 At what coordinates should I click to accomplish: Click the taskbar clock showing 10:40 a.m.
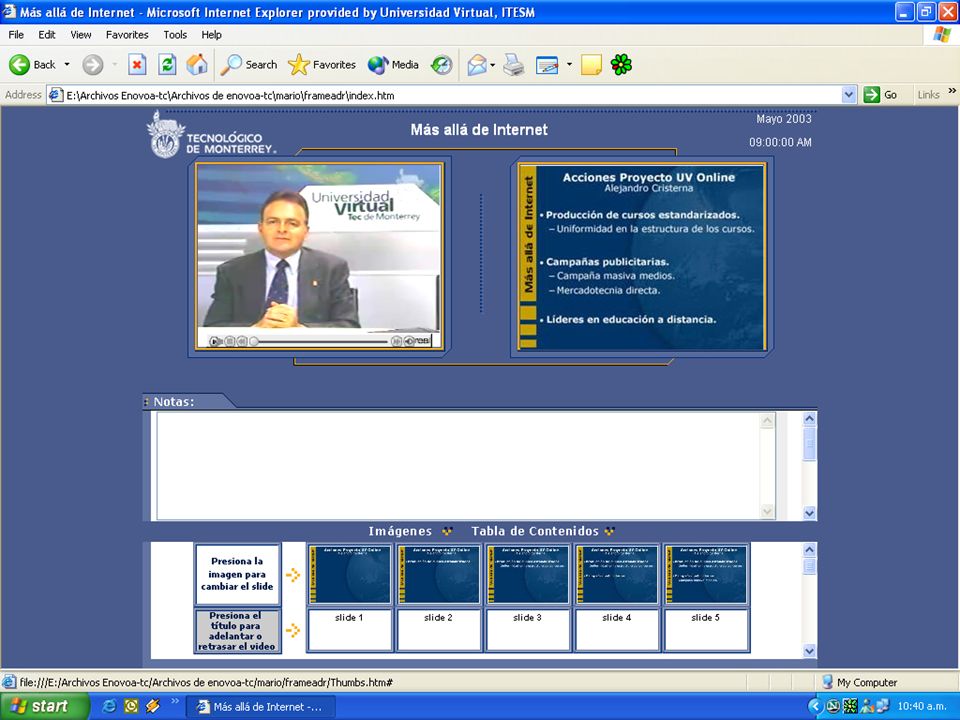(922, 707)
